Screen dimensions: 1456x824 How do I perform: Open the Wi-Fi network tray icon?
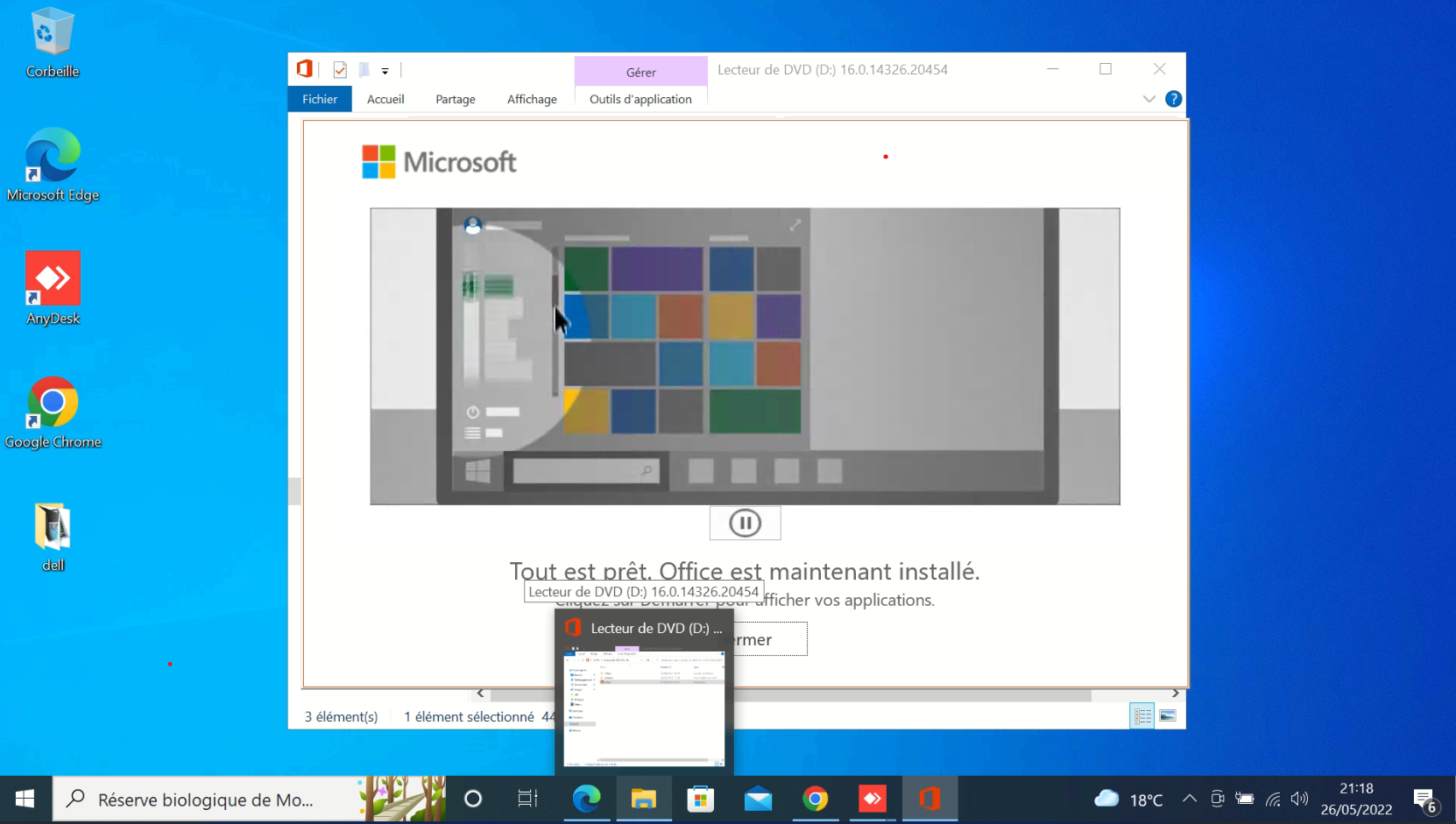pos(1273,799)
